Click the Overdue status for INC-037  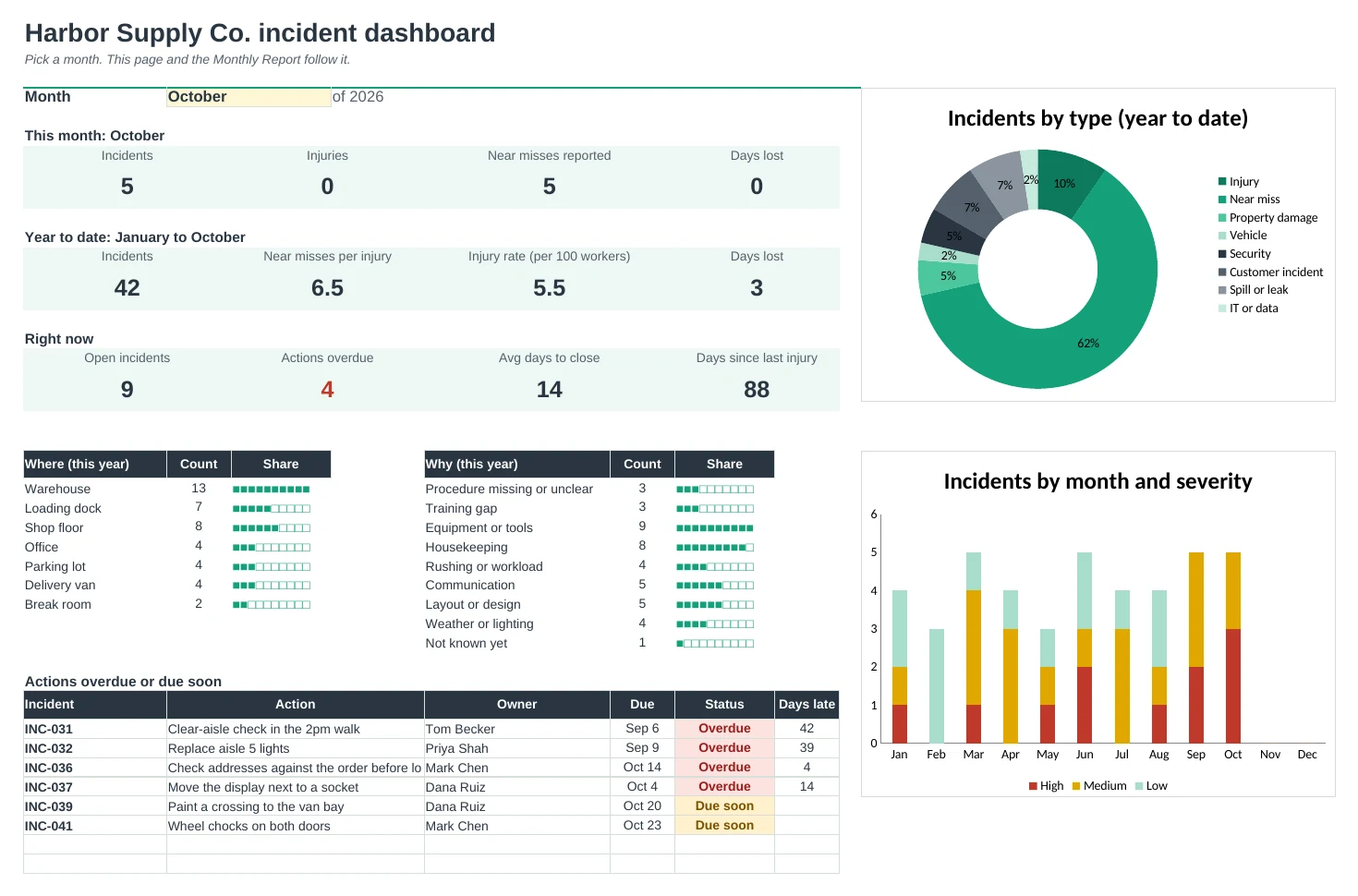pyautogui.click(x=724, y=787)
